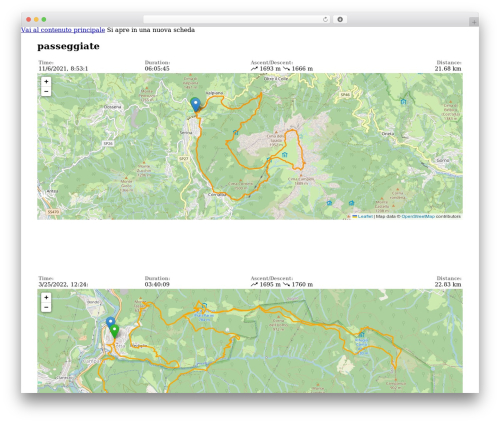Open new tab with plus button
The height and width of the screenshot is (423, 500).
click(x=474, y=22)
